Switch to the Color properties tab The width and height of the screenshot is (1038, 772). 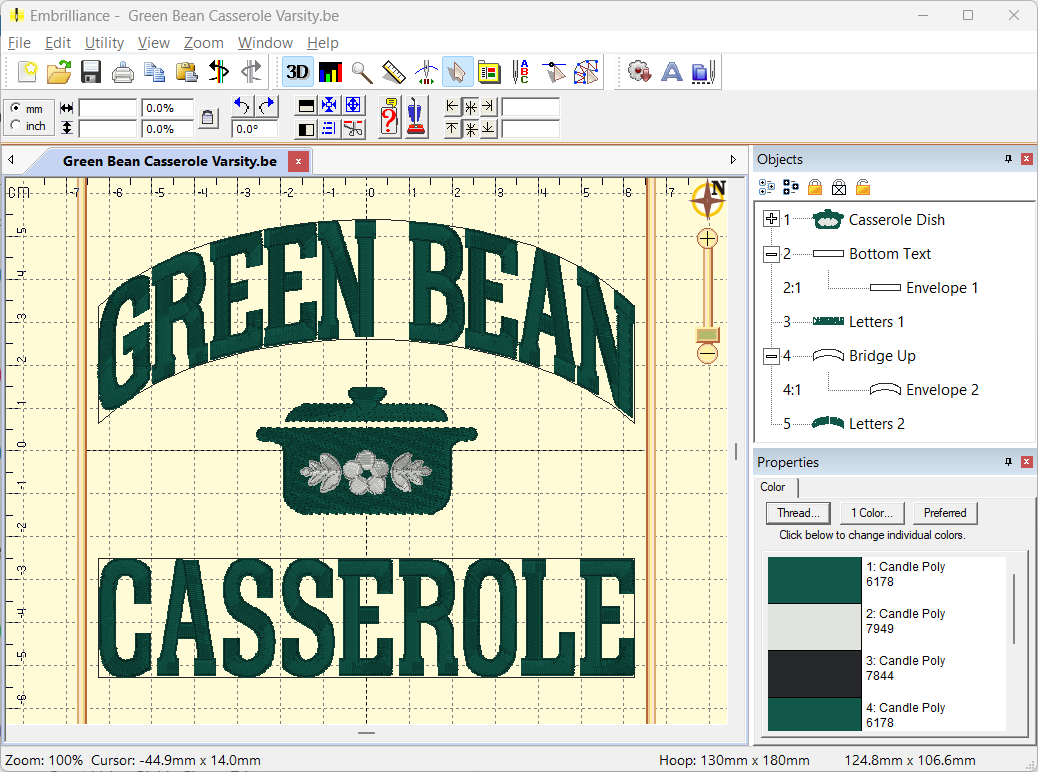point(773,487)
